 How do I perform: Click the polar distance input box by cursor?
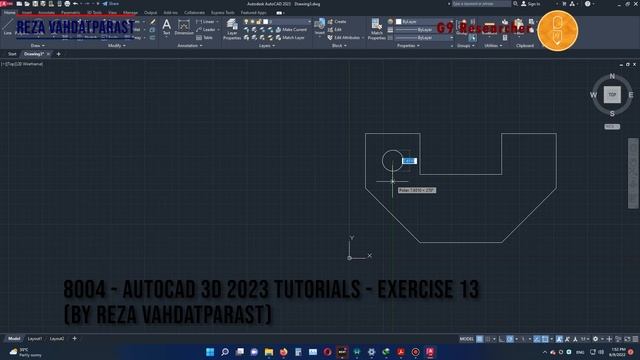(409, 161)
